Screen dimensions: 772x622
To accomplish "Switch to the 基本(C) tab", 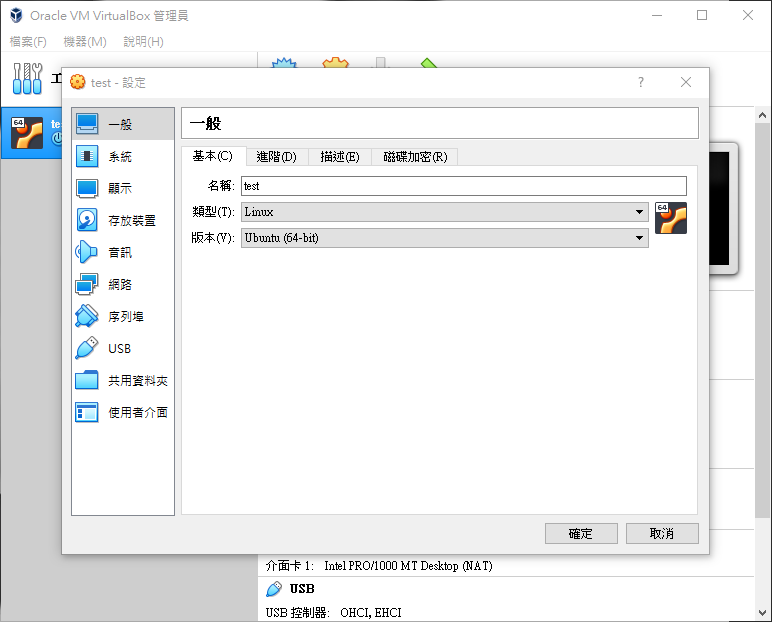I will 213,156.
